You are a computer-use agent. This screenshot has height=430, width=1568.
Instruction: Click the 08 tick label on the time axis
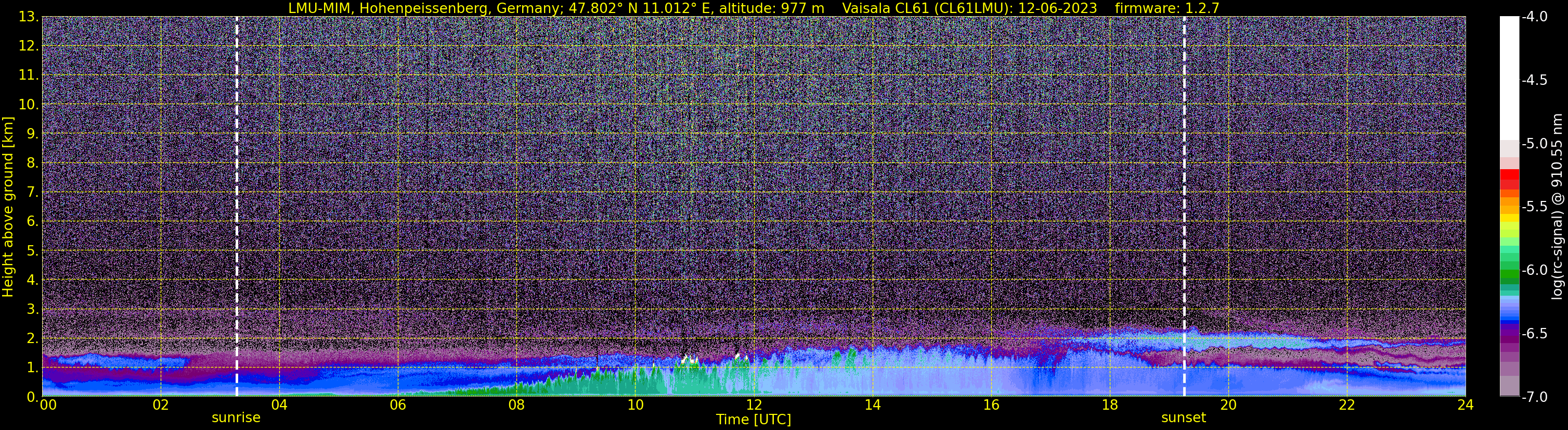[517, 405]
